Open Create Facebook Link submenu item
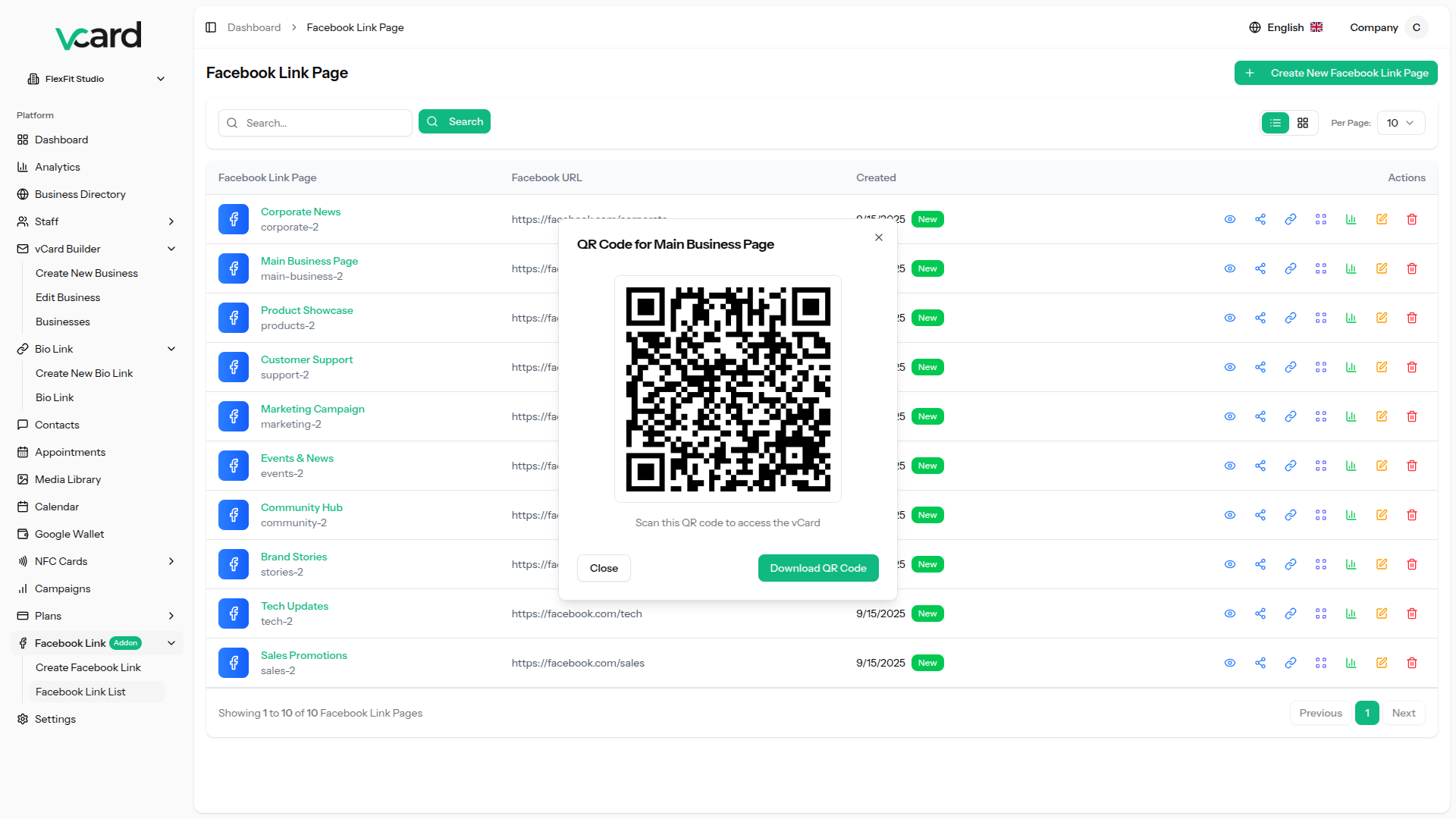The image size is (1456, 819). 88,667
